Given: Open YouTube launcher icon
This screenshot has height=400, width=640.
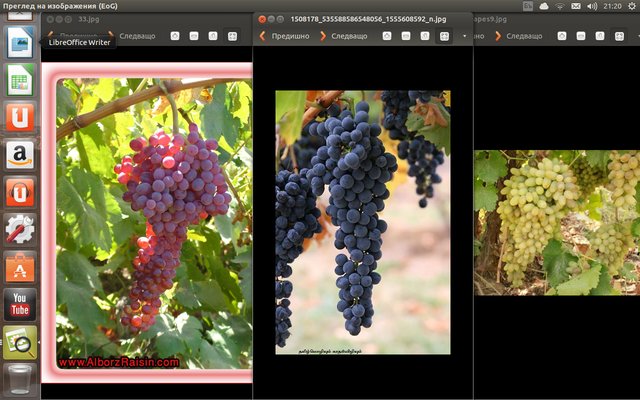Looking at the screenshot, I should click(20, 305).
